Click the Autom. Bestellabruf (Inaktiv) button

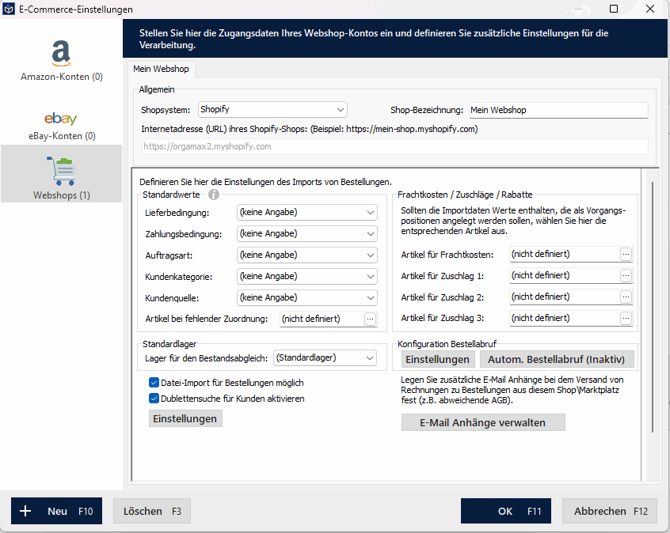point(557,359)
